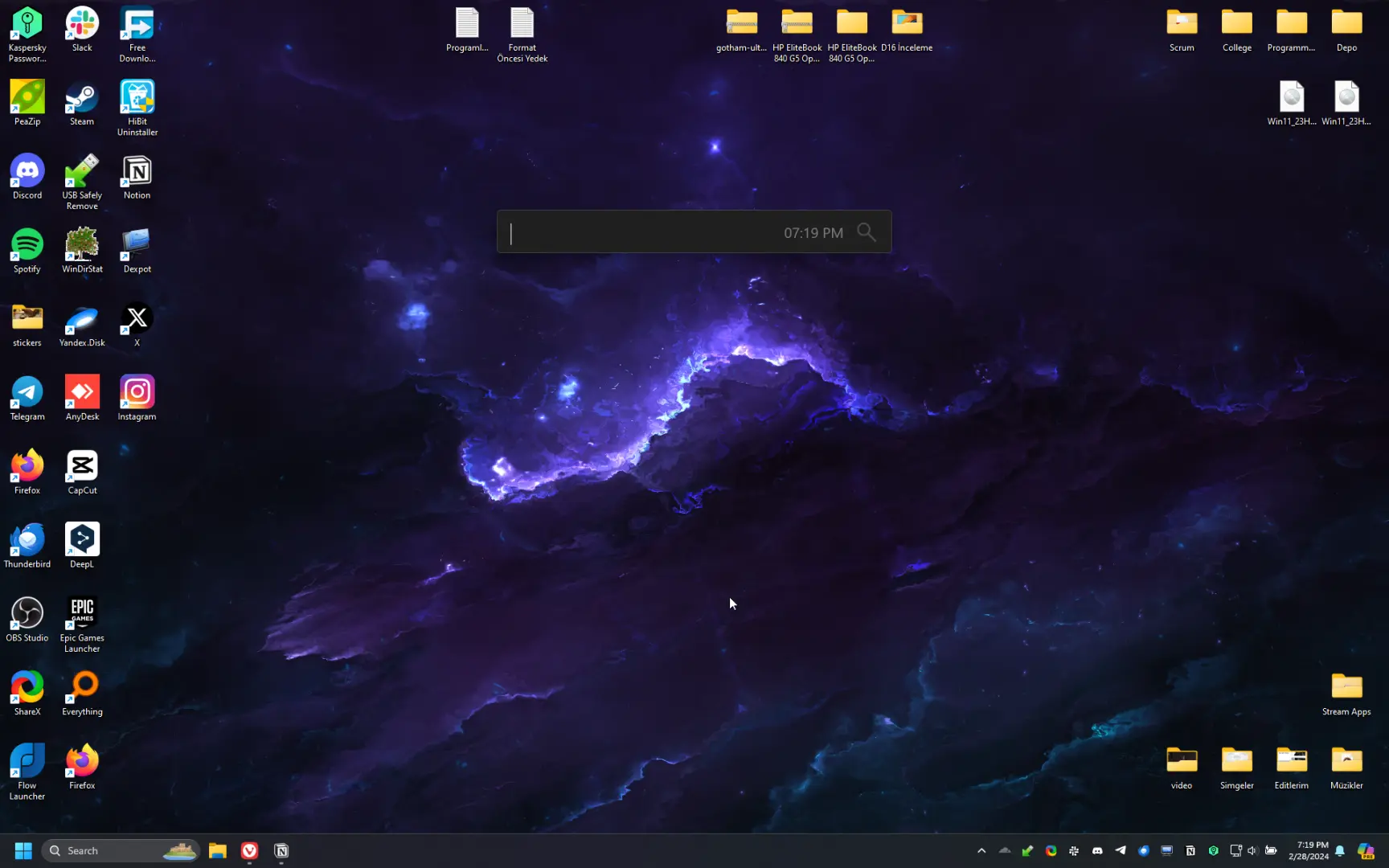
Task: Select the Stream Apps folder
Action: [1347, 695]
